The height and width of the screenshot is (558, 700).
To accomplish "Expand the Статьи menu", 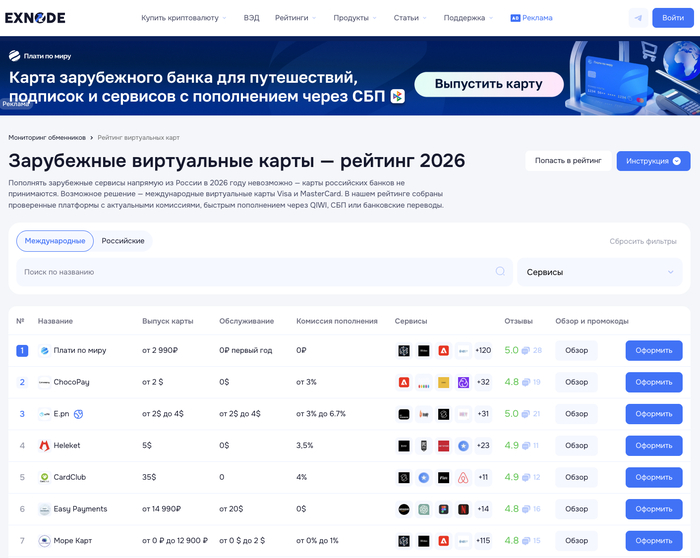I will coord(410,18).
